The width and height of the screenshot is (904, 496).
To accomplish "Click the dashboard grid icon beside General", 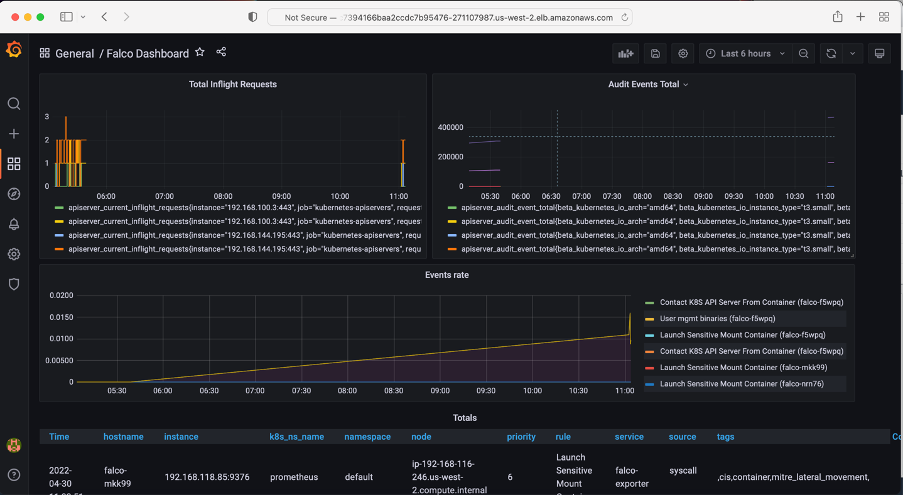I will (44, 54).
